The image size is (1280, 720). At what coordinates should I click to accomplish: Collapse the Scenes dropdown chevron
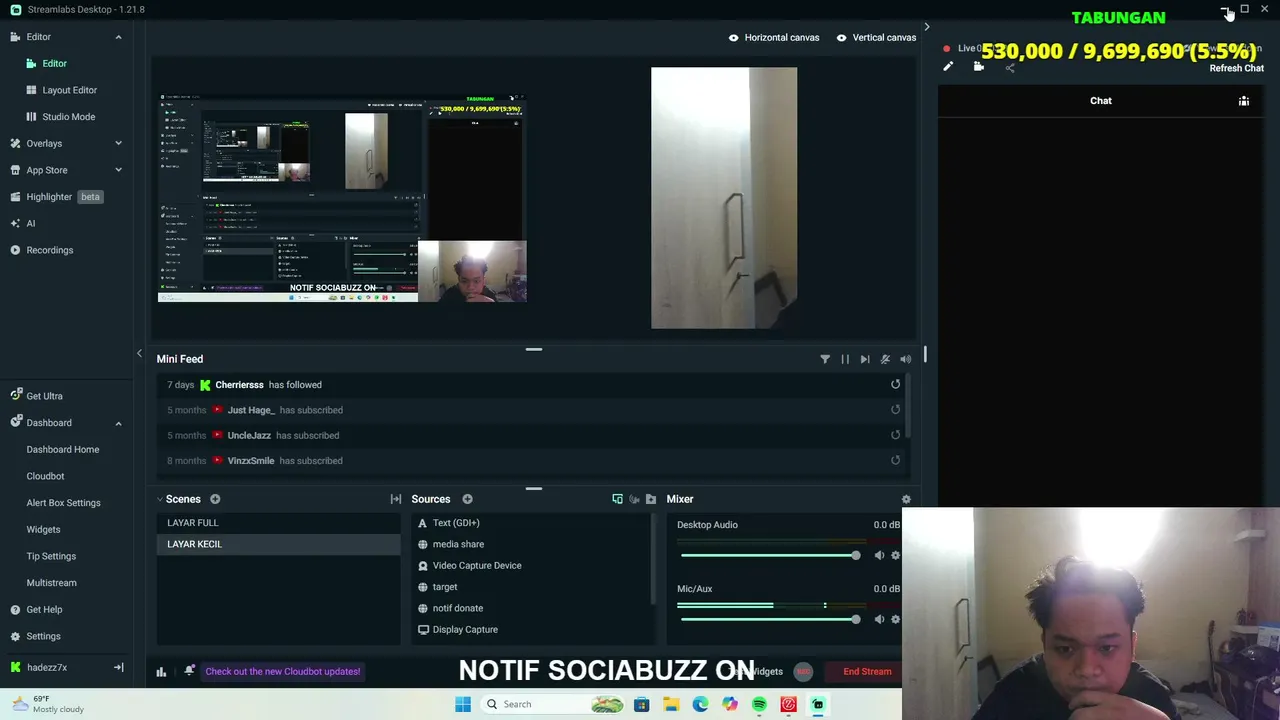pyautogui.click(x=159, y=499)
